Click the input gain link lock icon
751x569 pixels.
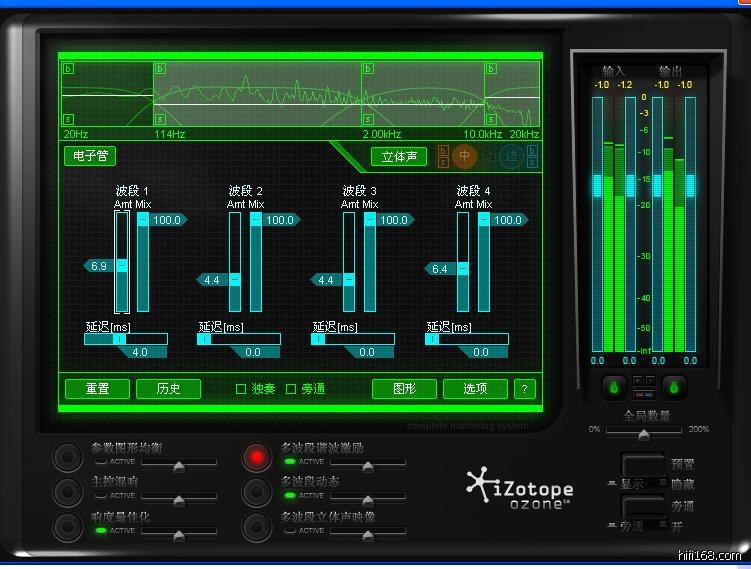(x=612, y=386)
